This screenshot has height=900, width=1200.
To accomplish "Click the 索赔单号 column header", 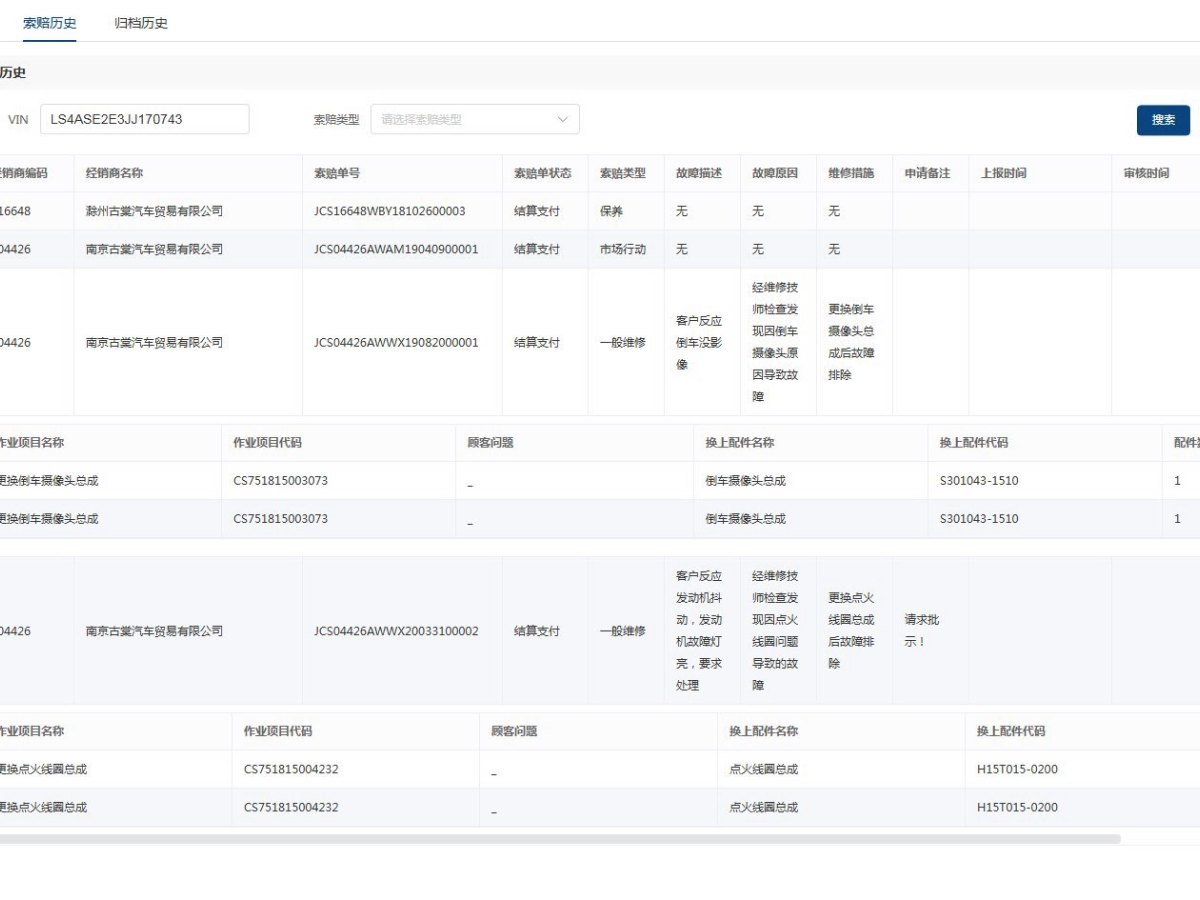I will (x=337, y=173).
